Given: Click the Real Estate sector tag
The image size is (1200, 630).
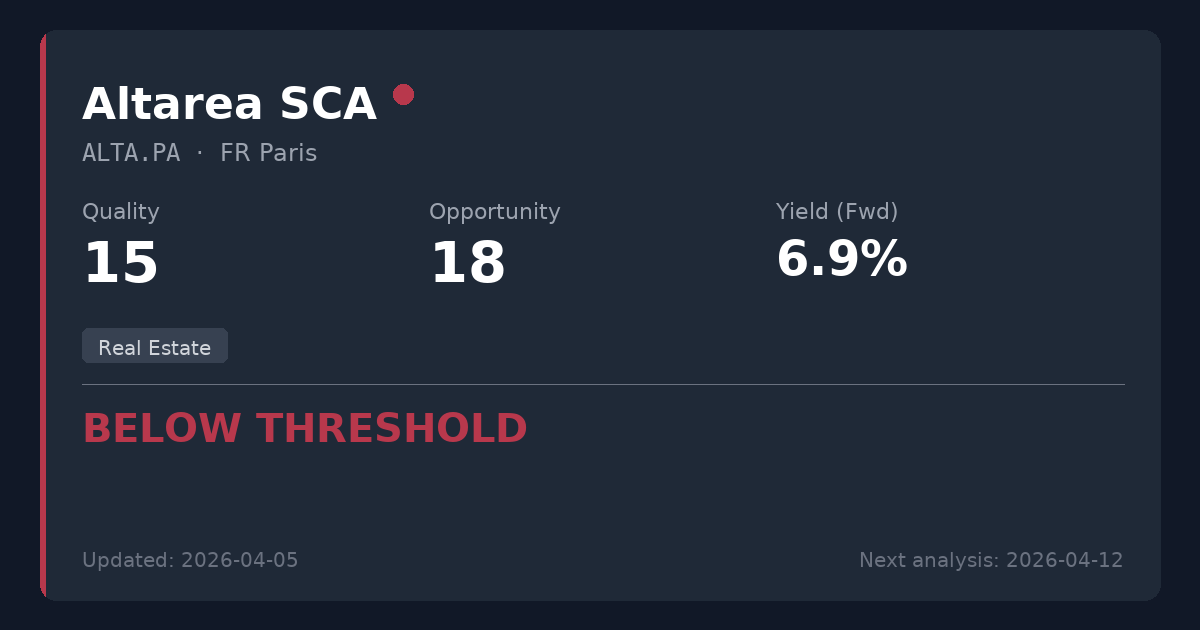Looking at the screenshot, I should (155, 347).
